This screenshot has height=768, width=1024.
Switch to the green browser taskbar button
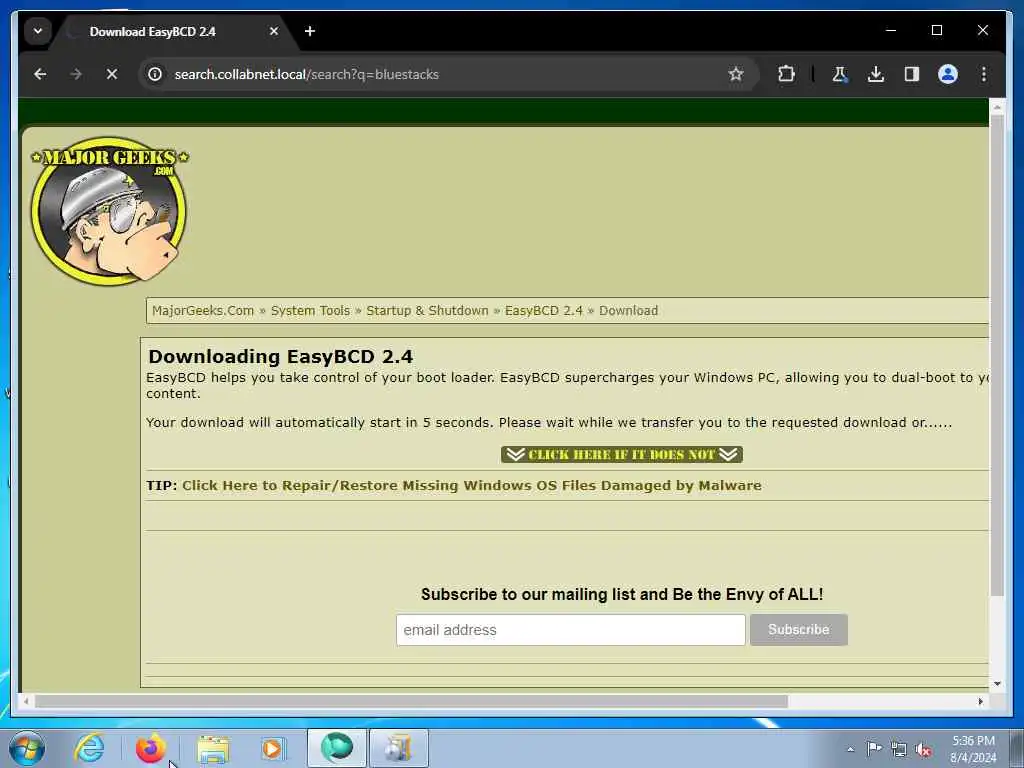pyautogui.click(x=337, y=748)
